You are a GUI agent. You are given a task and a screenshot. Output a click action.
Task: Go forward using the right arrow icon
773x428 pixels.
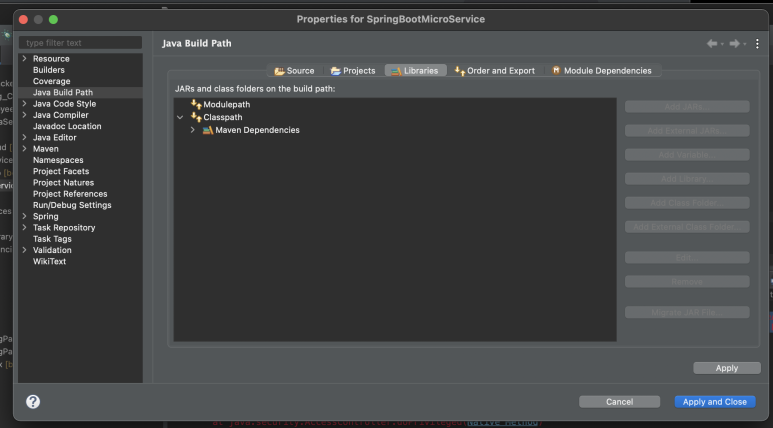coord(735,43)
